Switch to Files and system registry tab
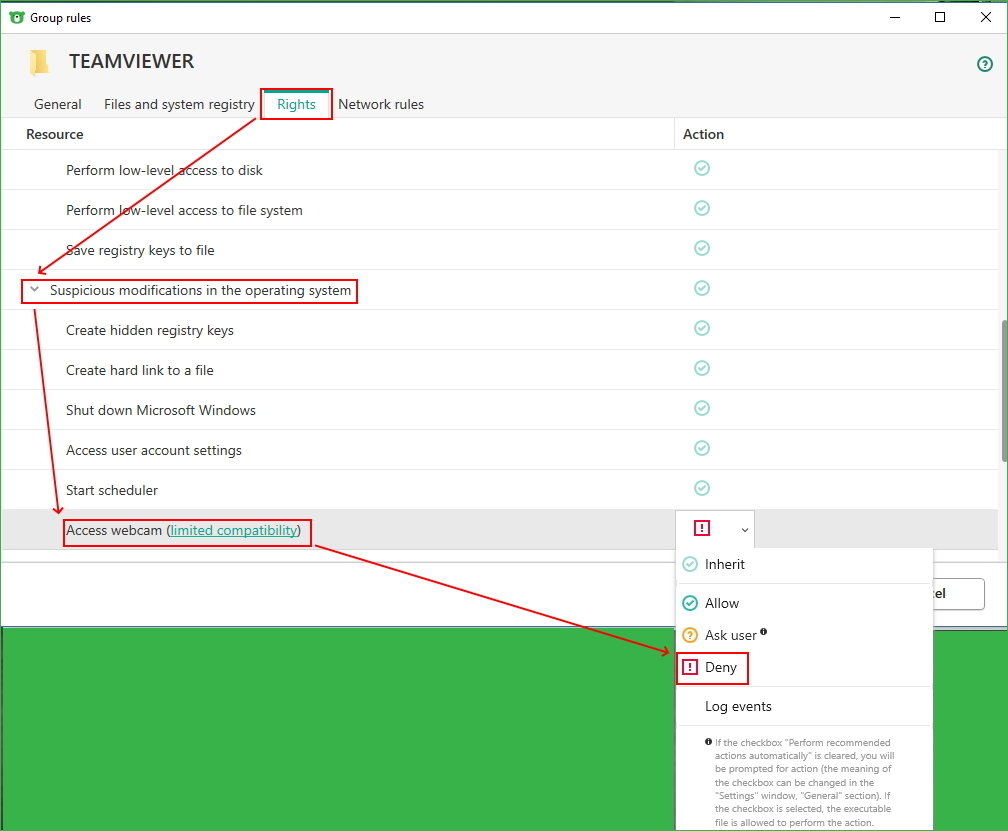Screen dimensions: 1008x831 point(179,104)
